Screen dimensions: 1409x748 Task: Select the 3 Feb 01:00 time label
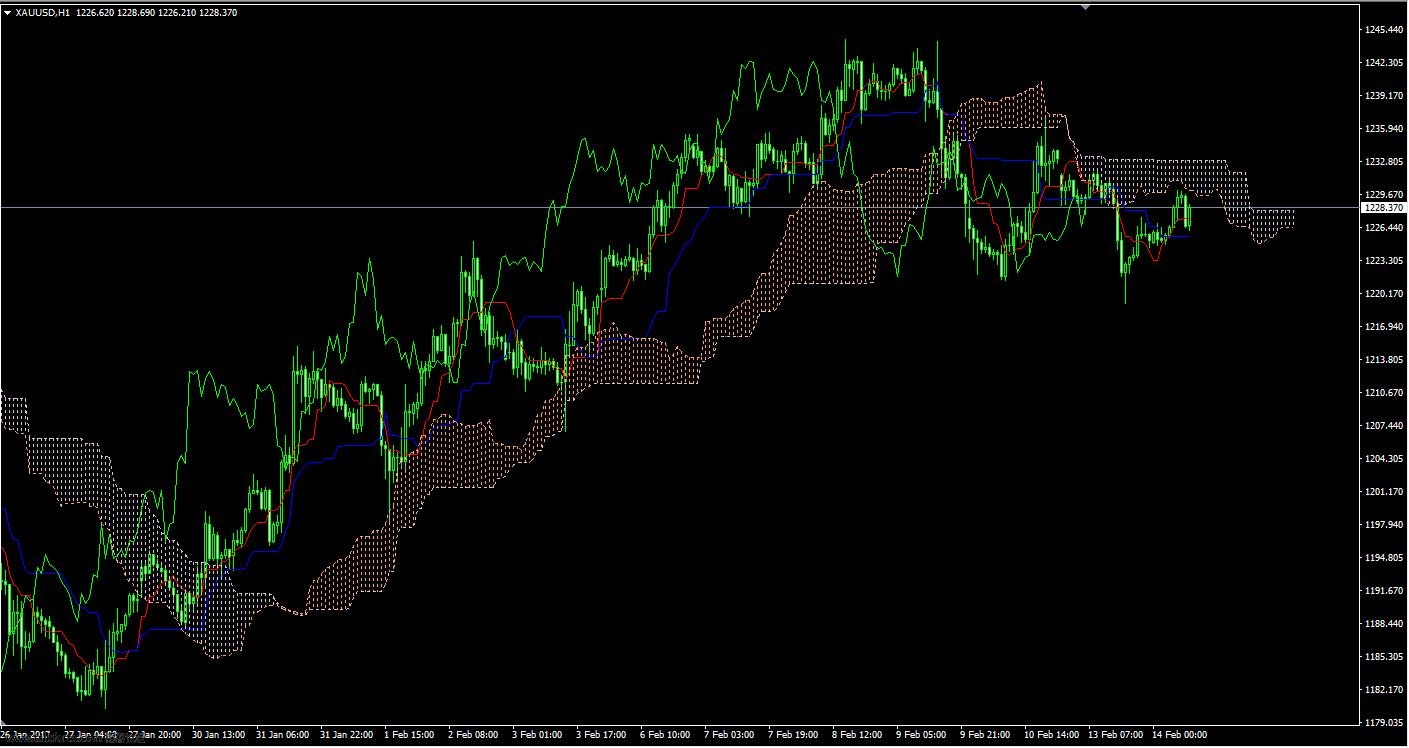pos(538,736)
